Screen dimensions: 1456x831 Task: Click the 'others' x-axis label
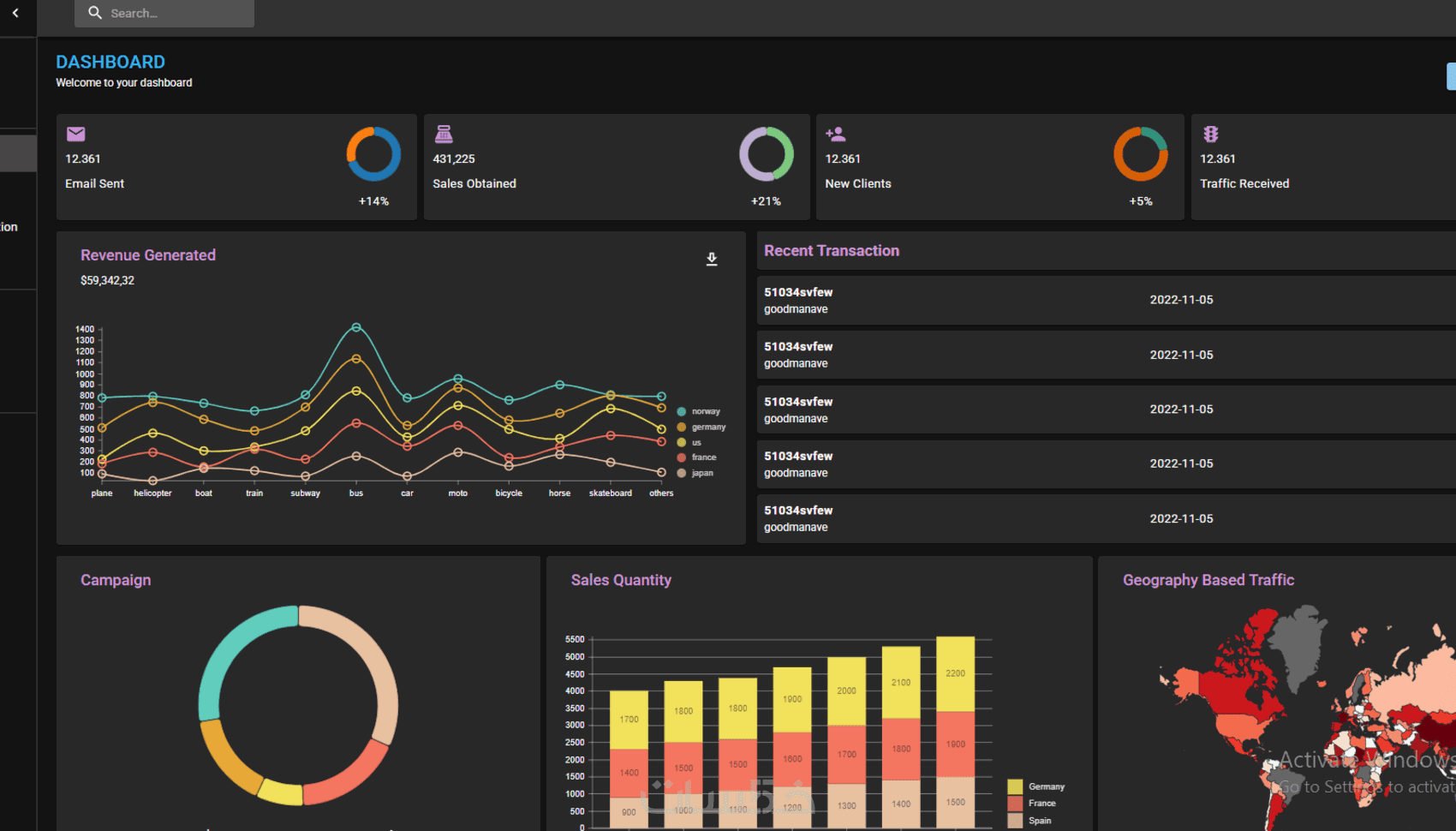pos(661,493)
